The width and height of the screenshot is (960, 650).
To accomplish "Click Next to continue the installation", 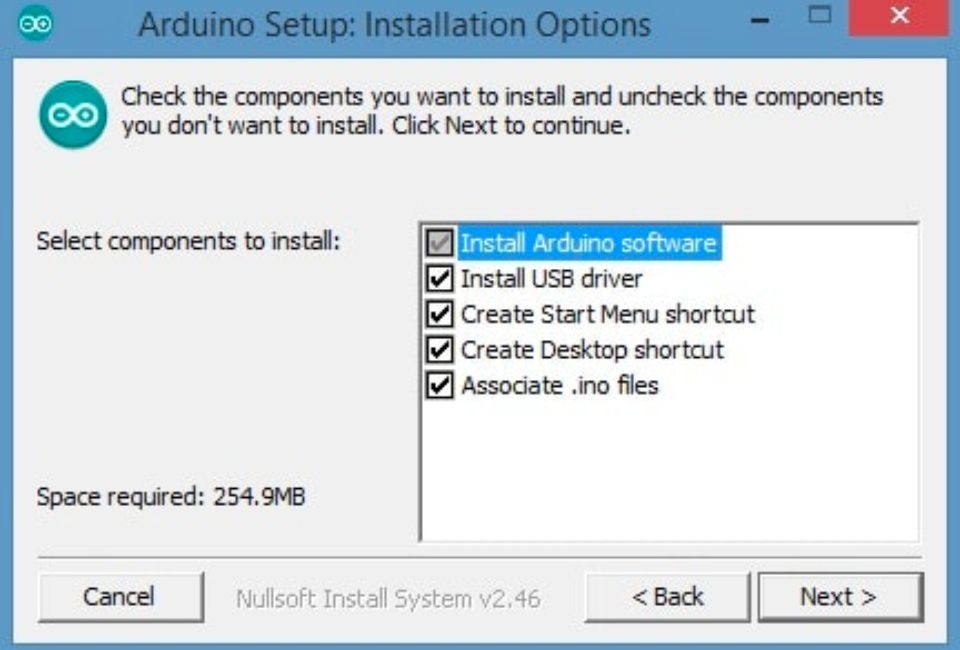I will [840, 597].
